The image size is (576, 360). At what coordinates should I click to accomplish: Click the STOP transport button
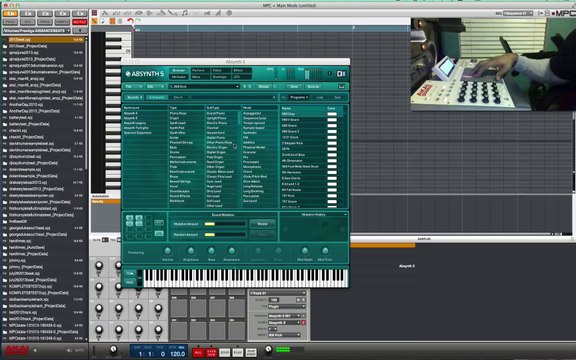(x=224, y=353)
